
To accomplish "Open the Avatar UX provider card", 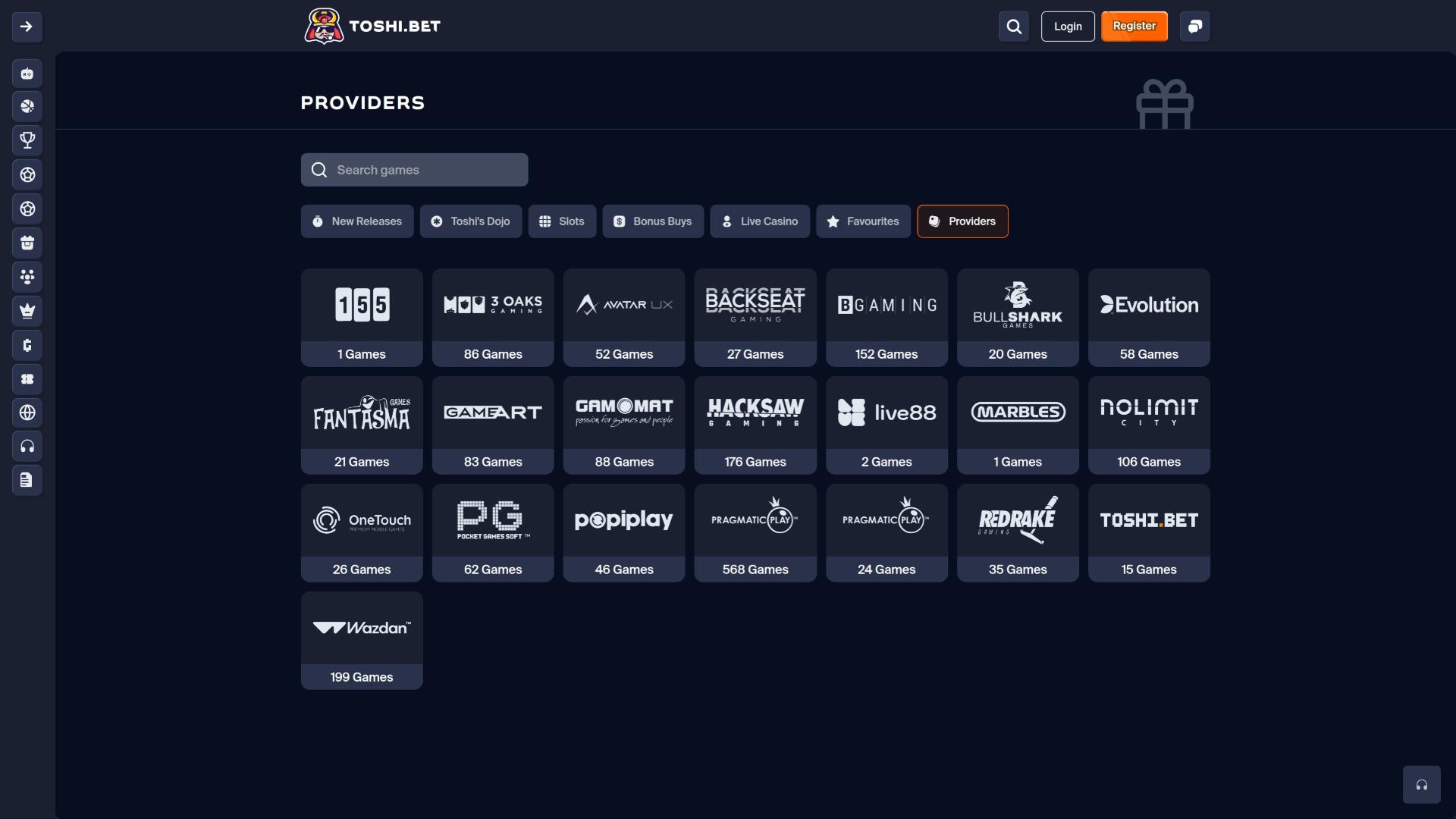I will pyautogui.click(x=624, y=318).
